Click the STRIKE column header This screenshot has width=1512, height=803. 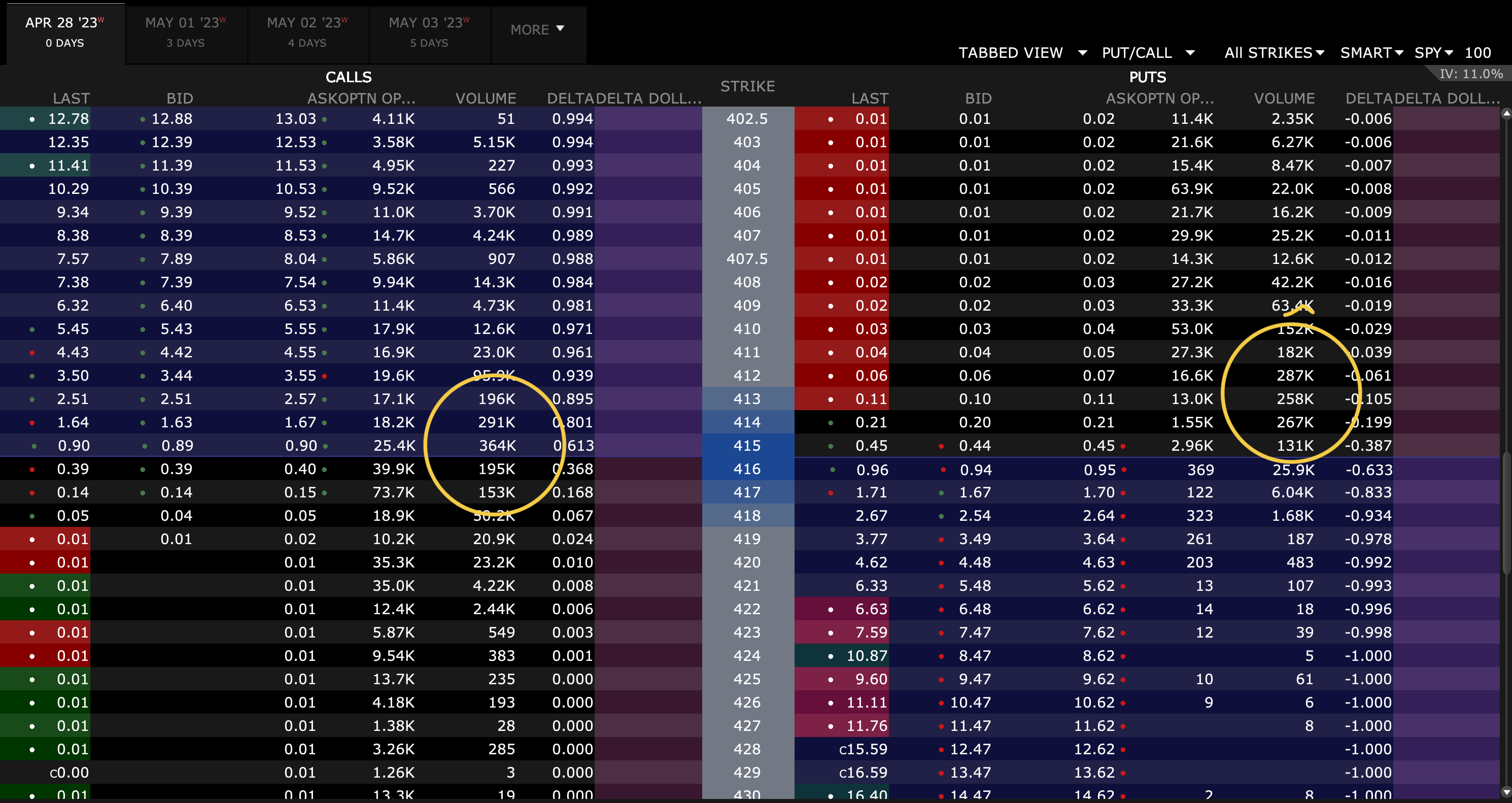coord(747,86)
